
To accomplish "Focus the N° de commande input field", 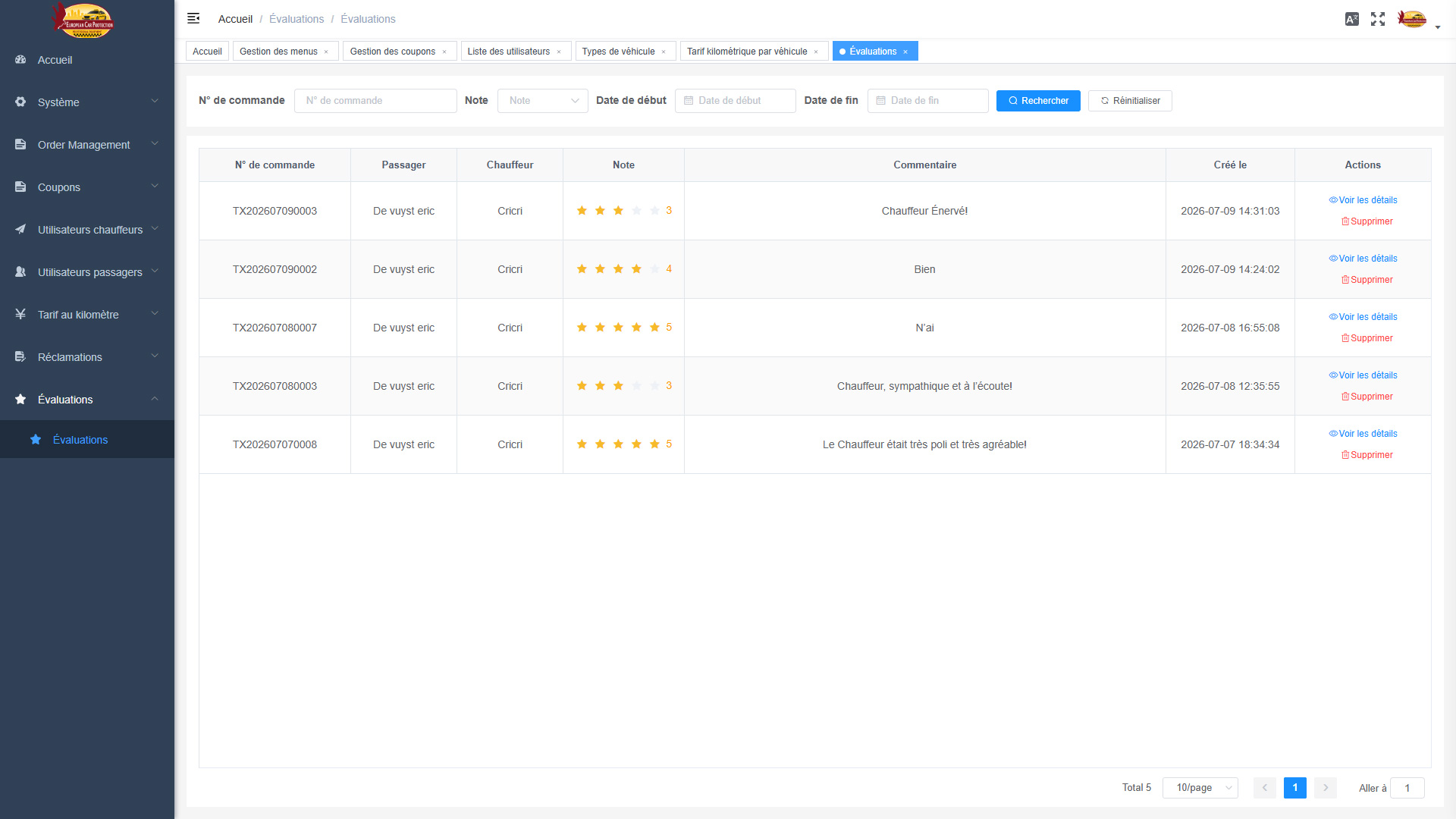I will click(x=375, y=101).
